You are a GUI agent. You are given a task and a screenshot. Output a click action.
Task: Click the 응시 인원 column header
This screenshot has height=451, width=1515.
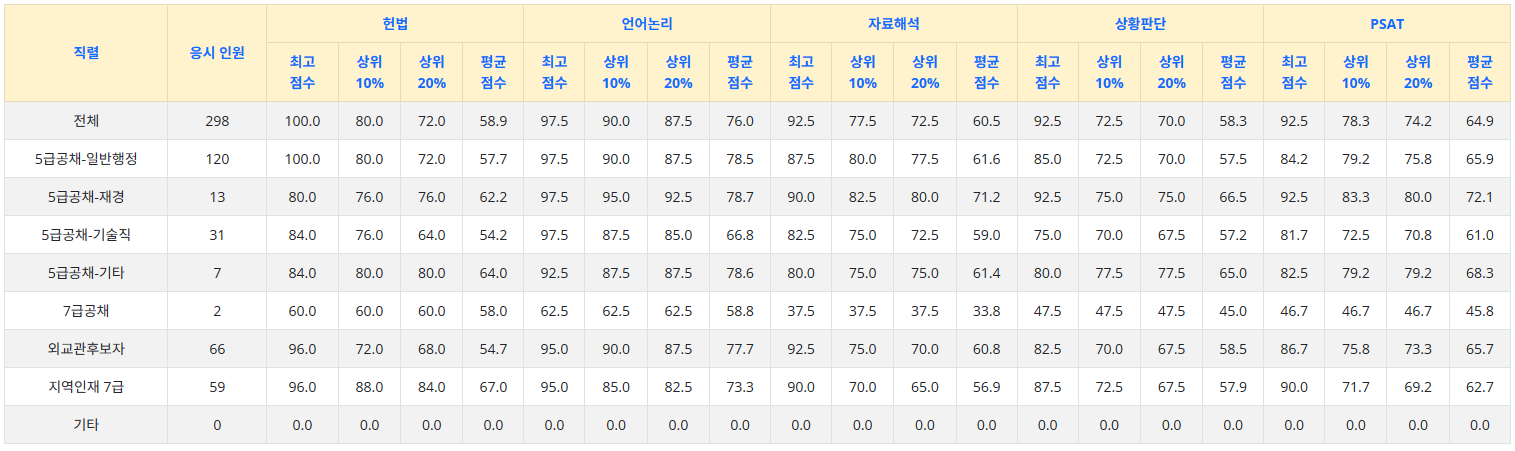pos(217,52)
